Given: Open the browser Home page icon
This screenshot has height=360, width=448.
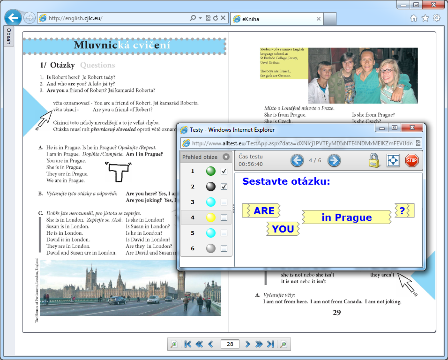Looking at the screenshot, I should (x=414, y=18).
